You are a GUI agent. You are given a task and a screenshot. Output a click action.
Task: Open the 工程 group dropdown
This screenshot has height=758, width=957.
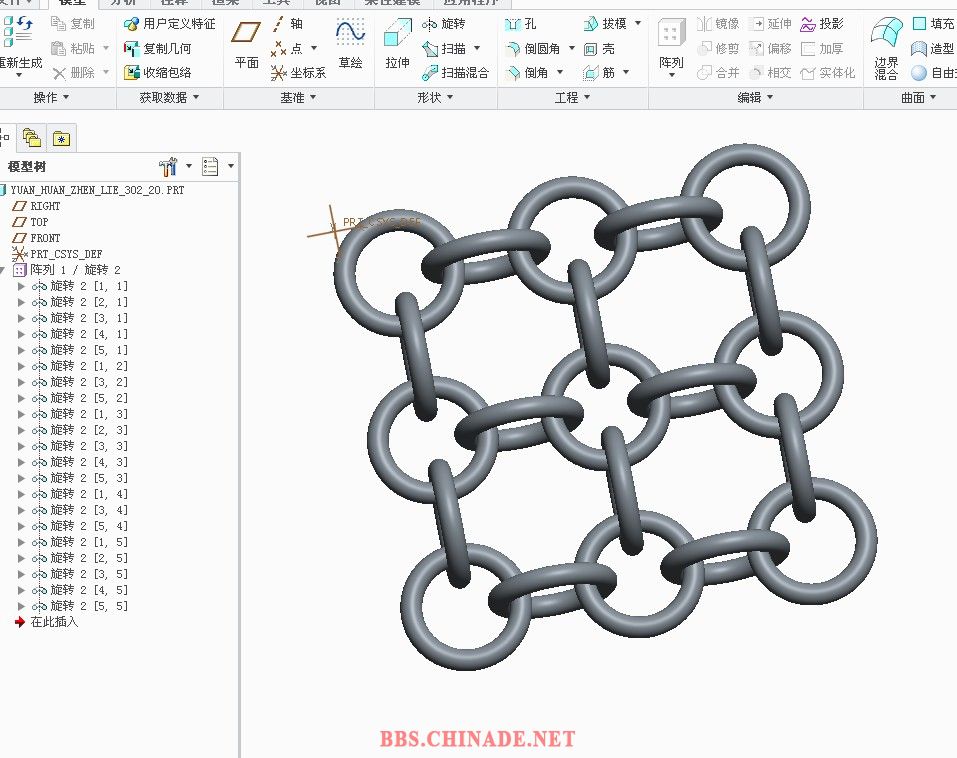[572, 97]
